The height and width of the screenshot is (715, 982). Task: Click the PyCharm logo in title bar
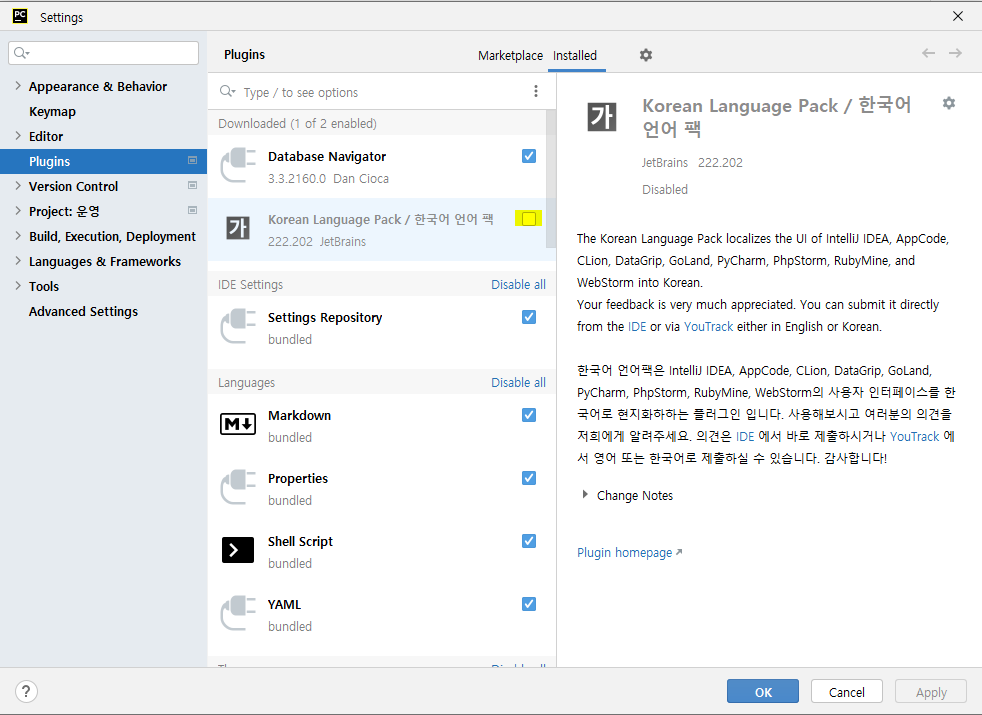click(x=20, y=16)
